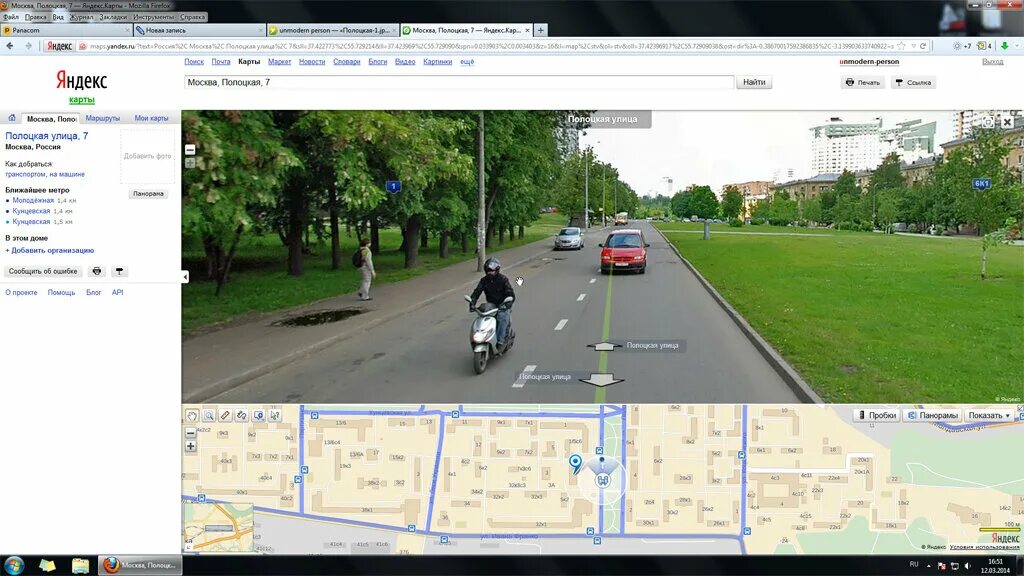Open Firefox downloads green arrow
The image size is (1024, 576).
point(1004,46)
